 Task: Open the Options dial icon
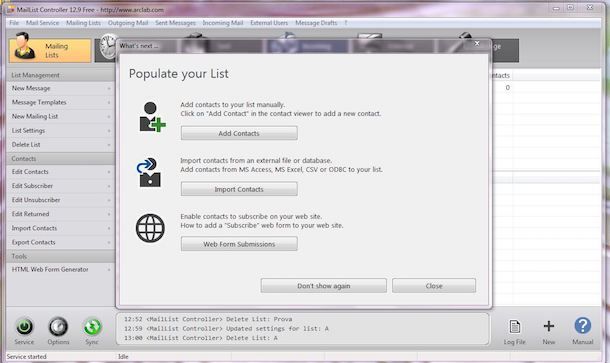pyautogui.click(x=58, y=327)
